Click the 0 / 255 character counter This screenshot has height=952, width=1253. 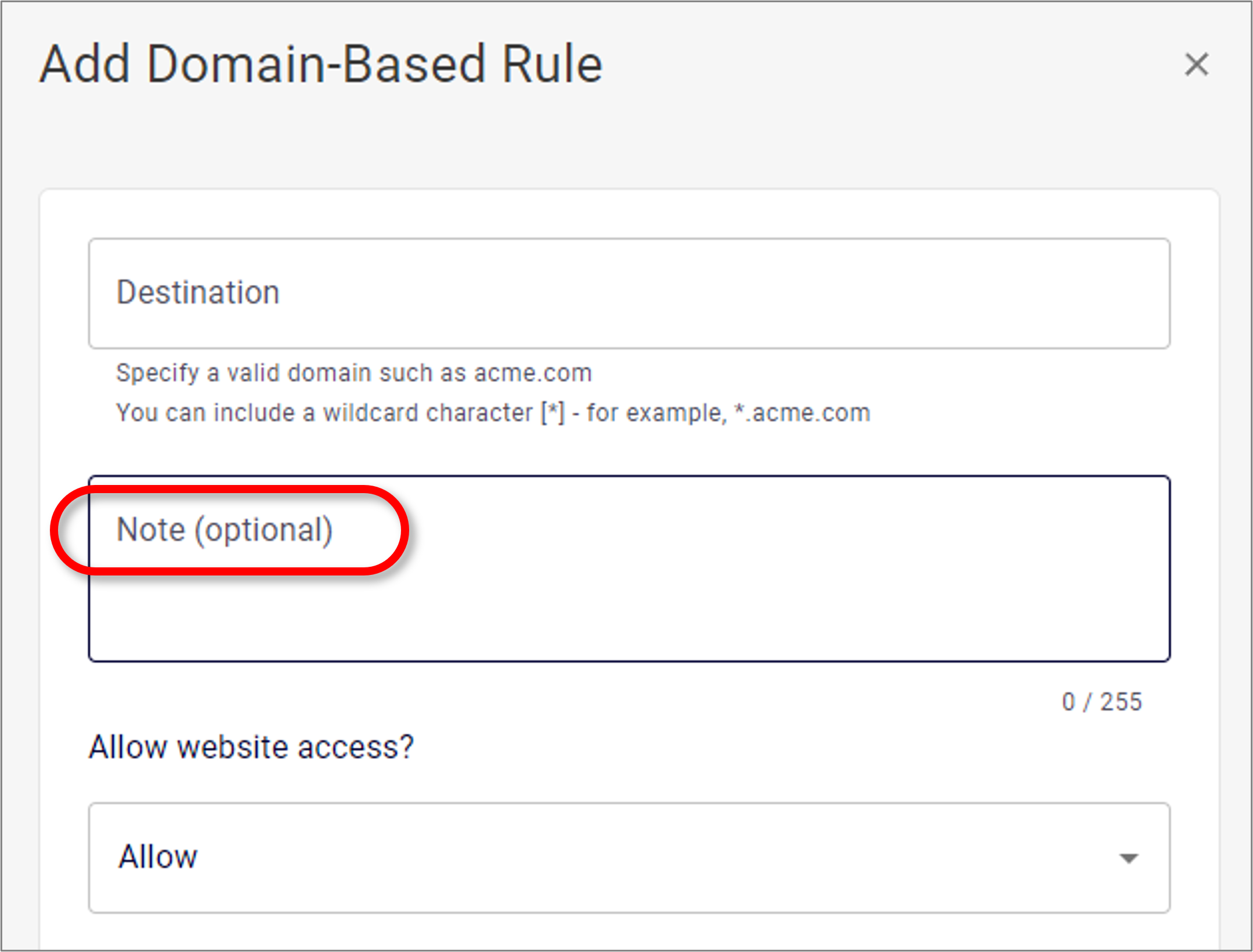click(x=1101, y=702)
